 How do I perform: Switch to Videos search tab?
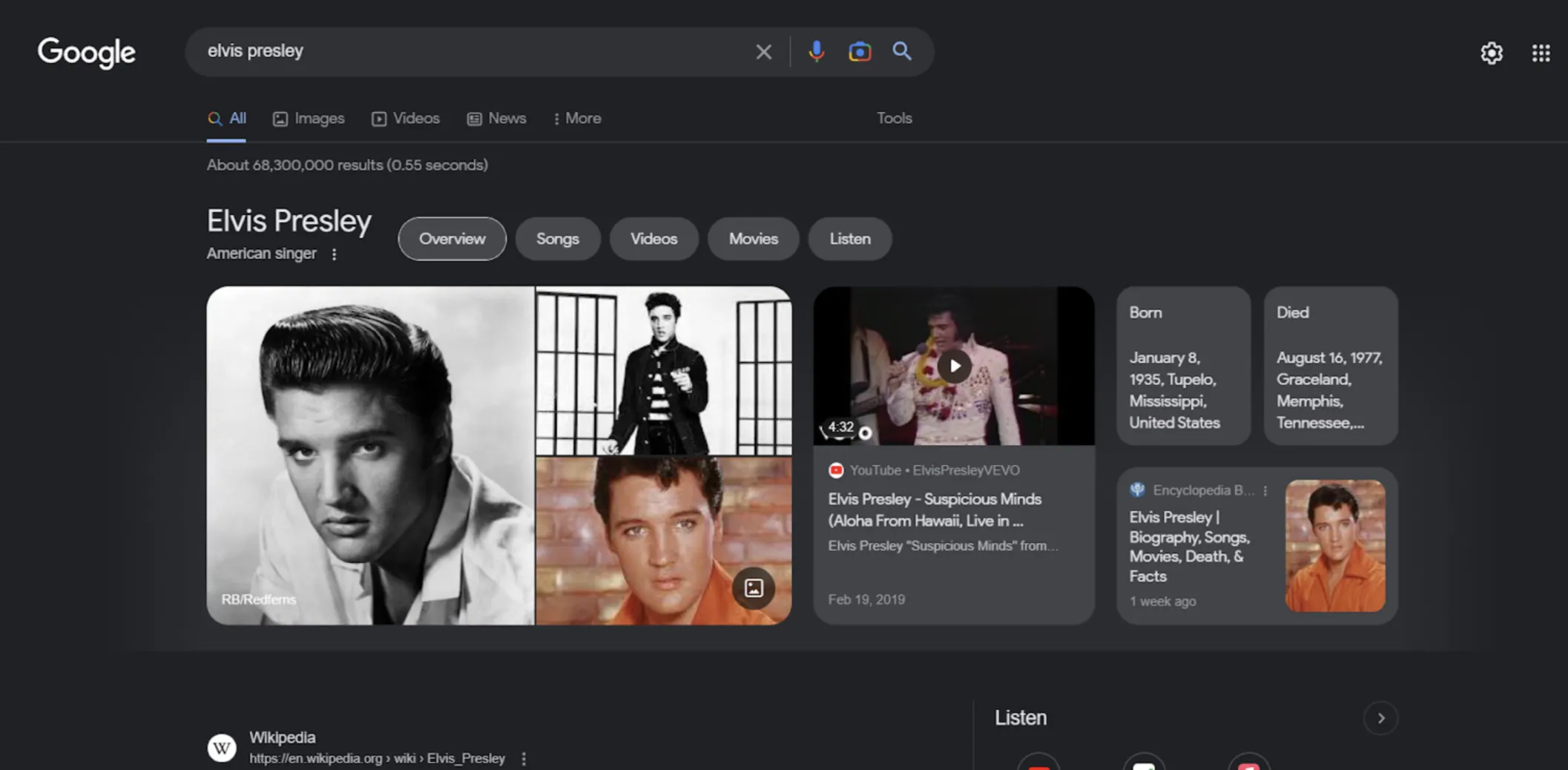click(x=406, y=119)
